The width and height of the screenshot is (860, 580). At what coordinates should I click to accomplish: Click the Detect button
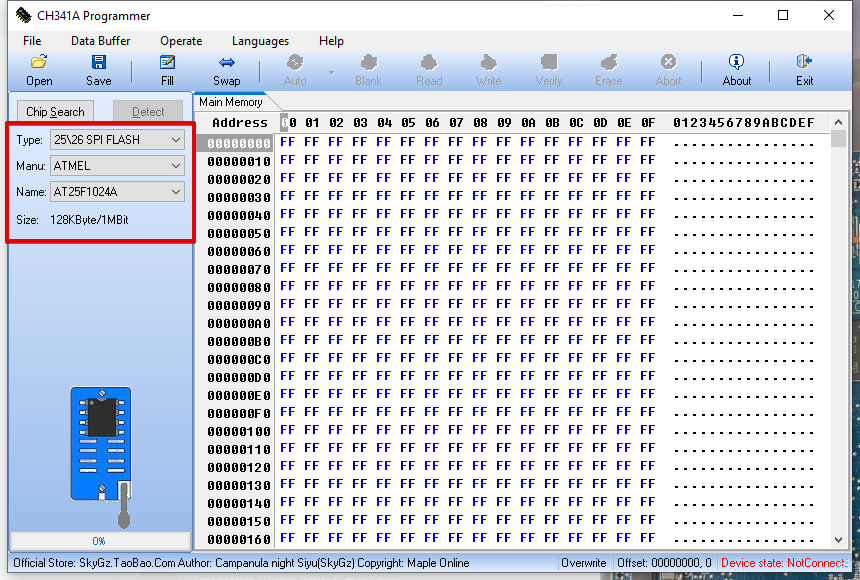pyautogui.click(x=148, y=112)
